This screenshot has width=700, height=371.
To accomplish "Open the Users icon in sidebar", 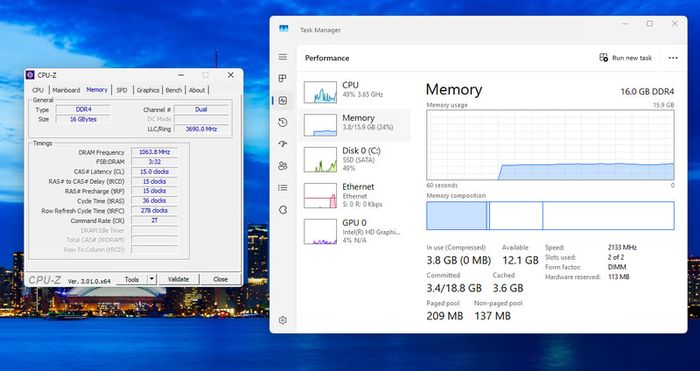I will click(x=283, y=166).
